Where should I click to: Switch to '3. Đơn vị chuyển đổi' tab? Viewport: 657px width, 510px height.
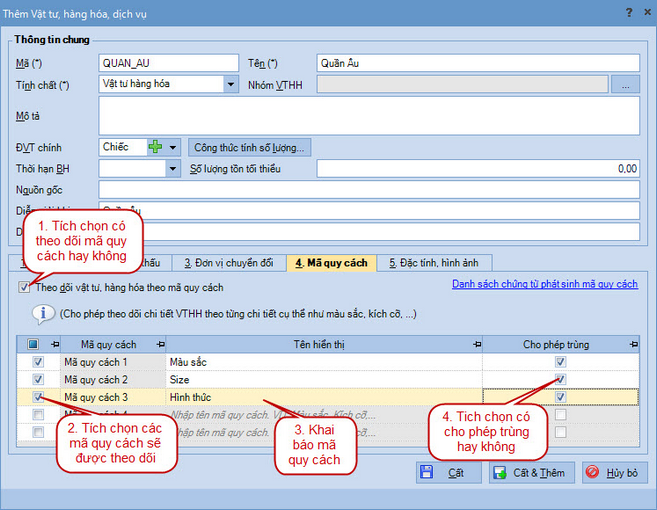click(229, 263)
